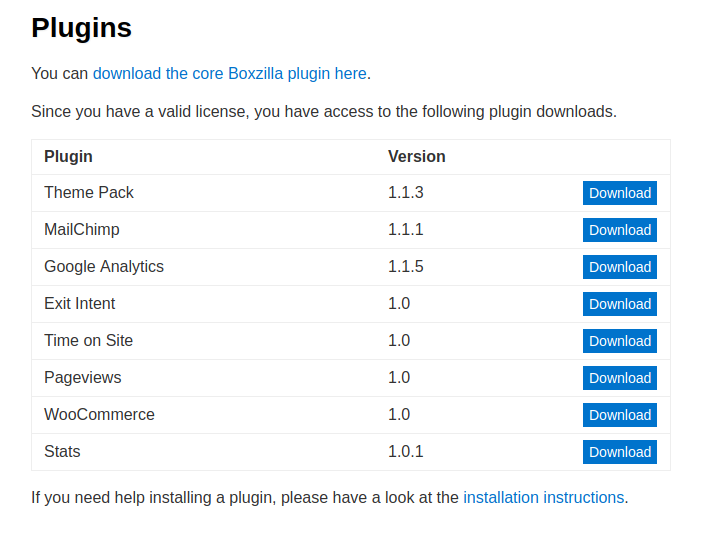This screenshot has height=543, width=705.
Task: Click the Plugin column header
Action: [x=68, y=156]
